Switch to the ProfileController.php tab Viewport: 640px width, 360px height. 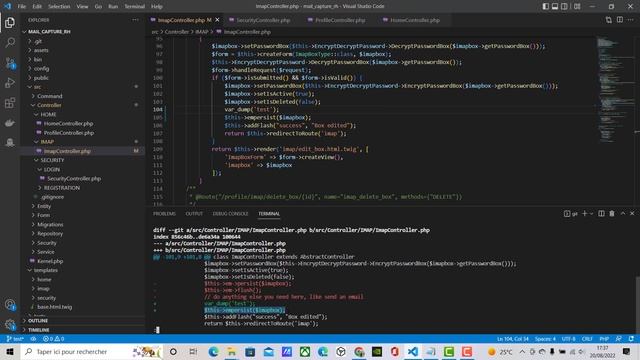(337, 20)
